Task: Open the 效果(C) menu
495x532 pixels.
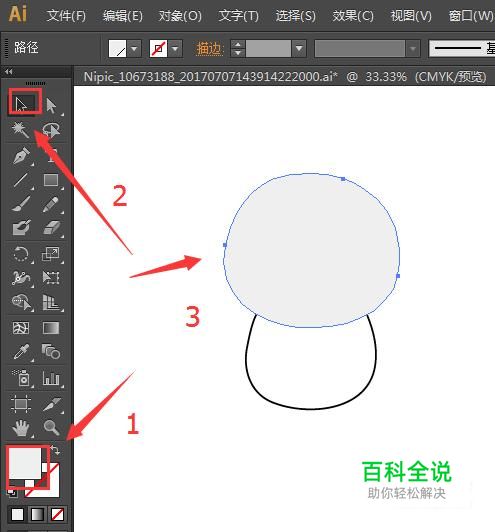Action: point(353,16)
